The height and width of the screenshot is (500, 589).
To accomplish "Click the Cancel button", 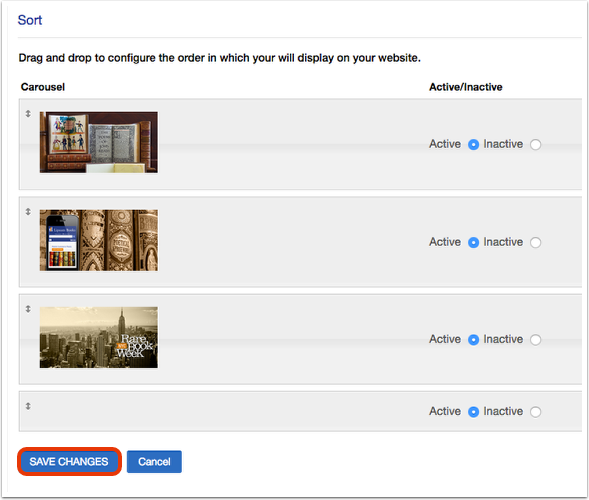I will coord(154,462).
